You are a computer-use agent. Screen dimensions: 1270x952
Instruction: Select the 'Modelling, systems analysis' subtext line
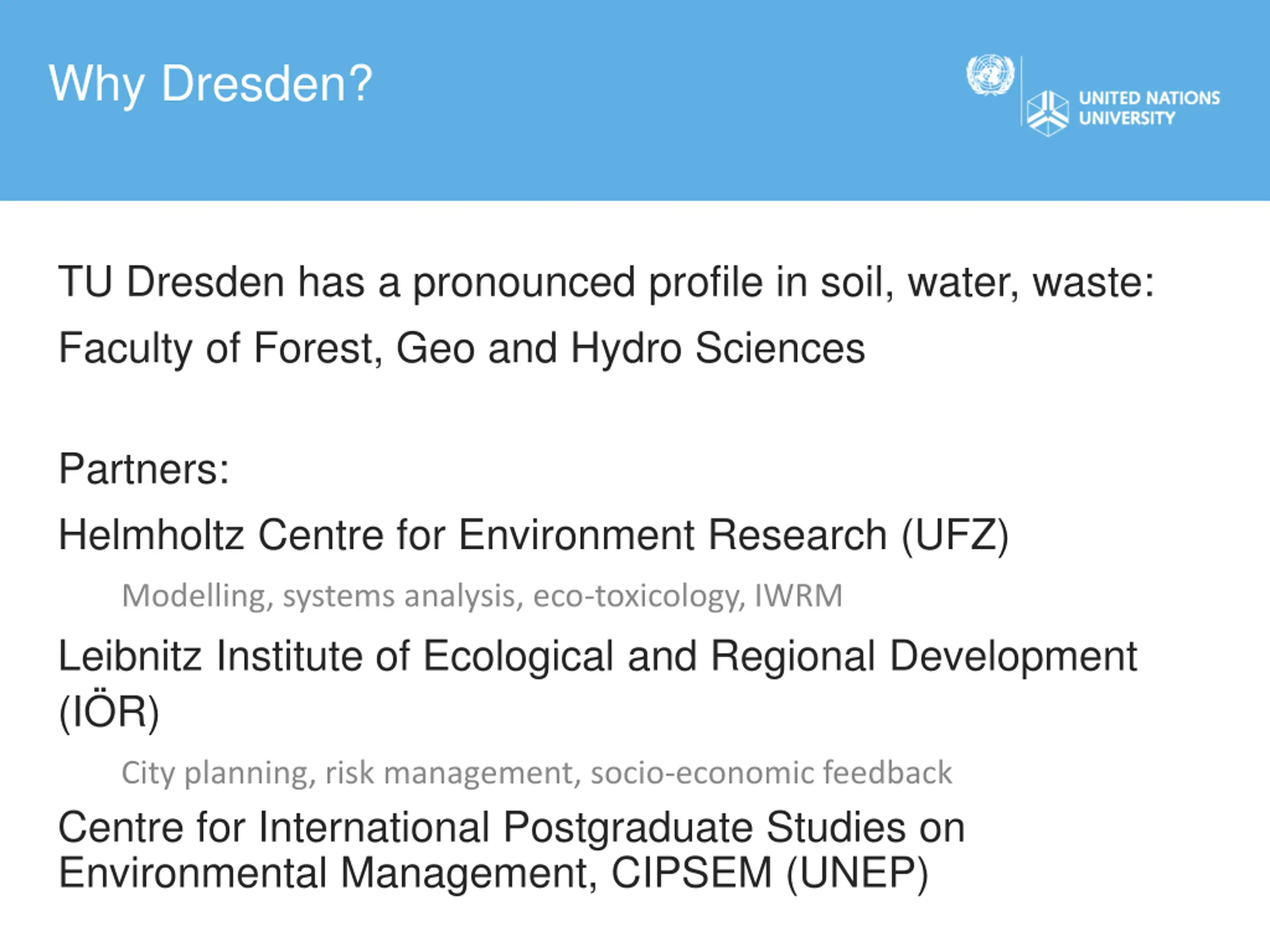tap(482, 596)
